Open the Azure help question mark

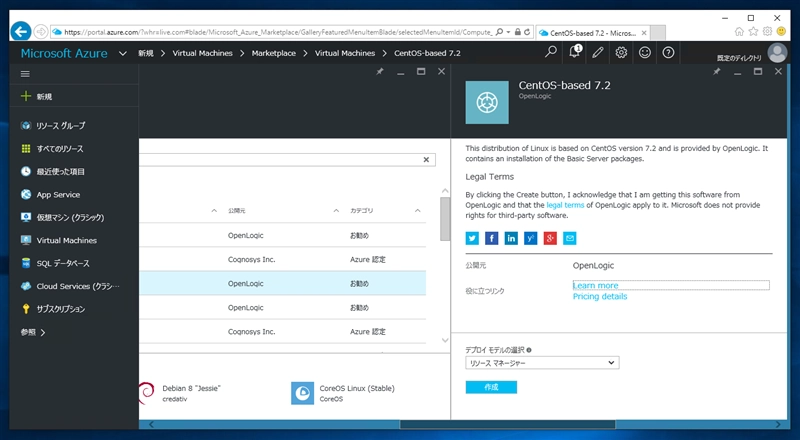click(x=668, y=52)
